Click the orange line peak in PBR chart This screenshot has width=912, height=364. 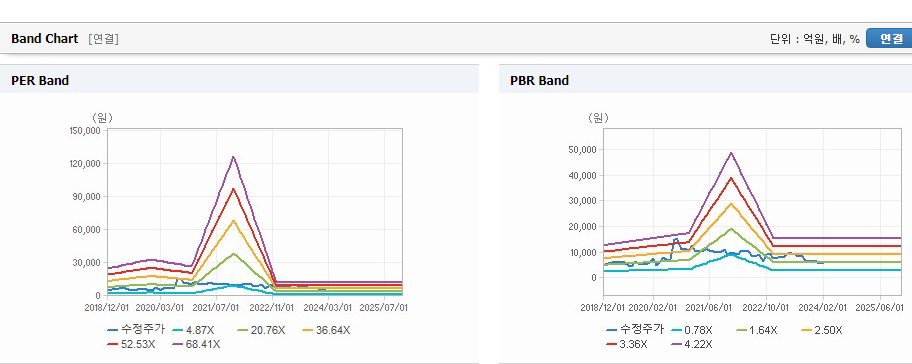[731, 204]
